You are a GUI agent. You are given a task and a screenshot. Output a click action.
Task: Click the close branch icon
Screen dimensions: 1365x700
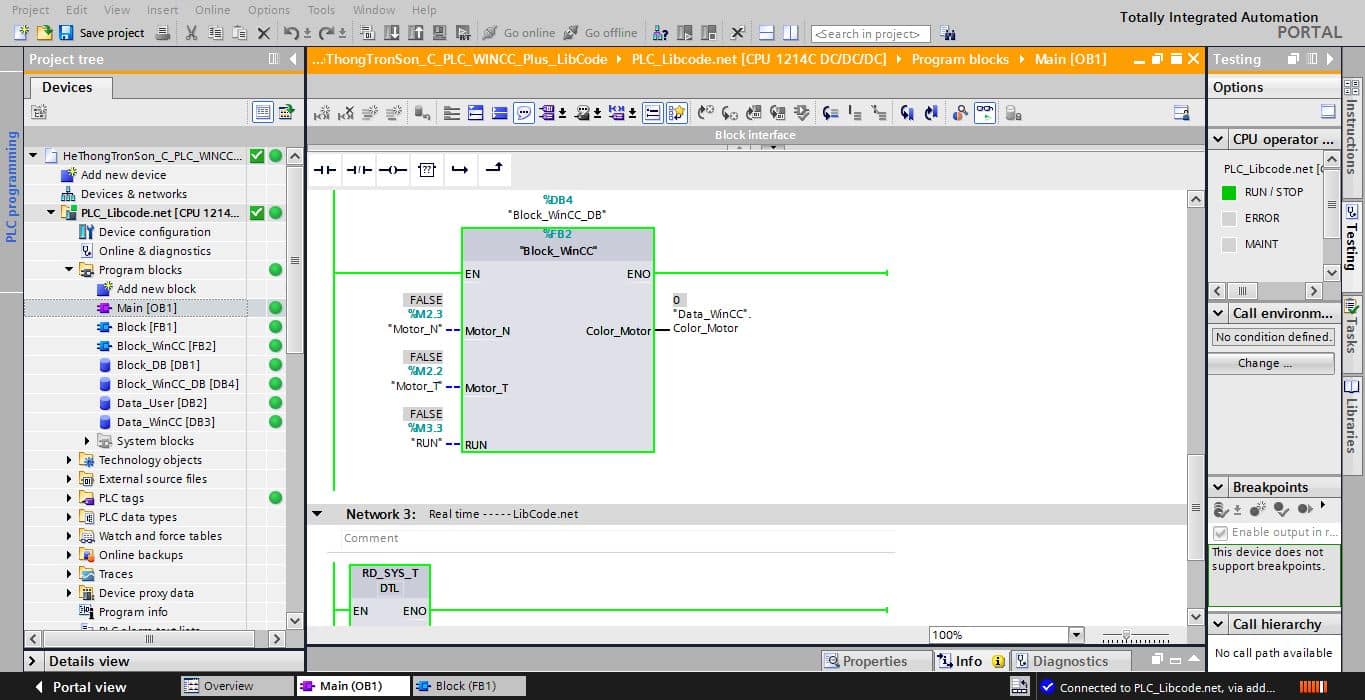tap(494, 170)
